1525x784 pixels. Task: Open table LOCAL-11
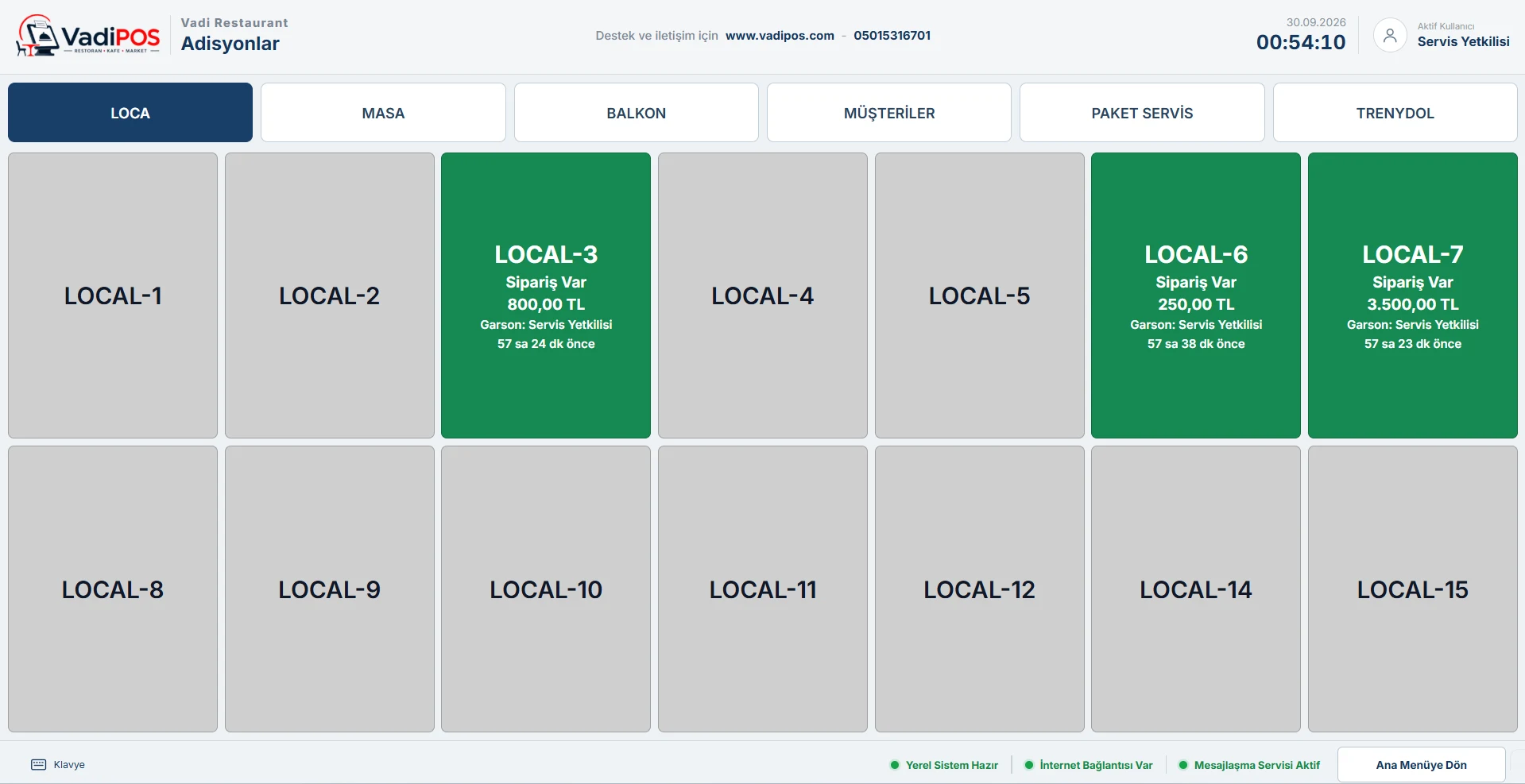763,589
